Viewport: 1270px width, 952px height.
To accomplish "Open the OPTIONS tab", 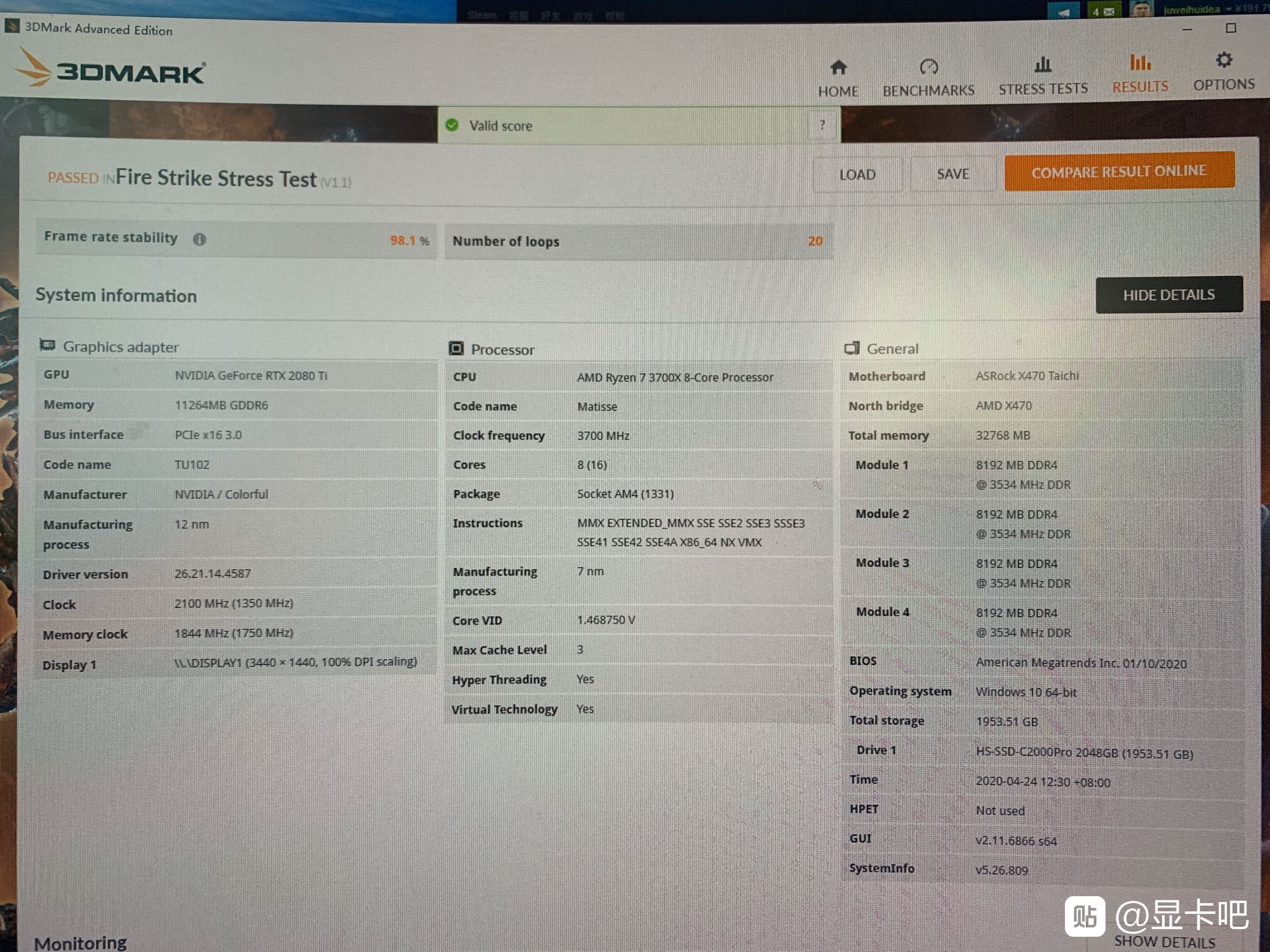I will [x=1224, y=72].
